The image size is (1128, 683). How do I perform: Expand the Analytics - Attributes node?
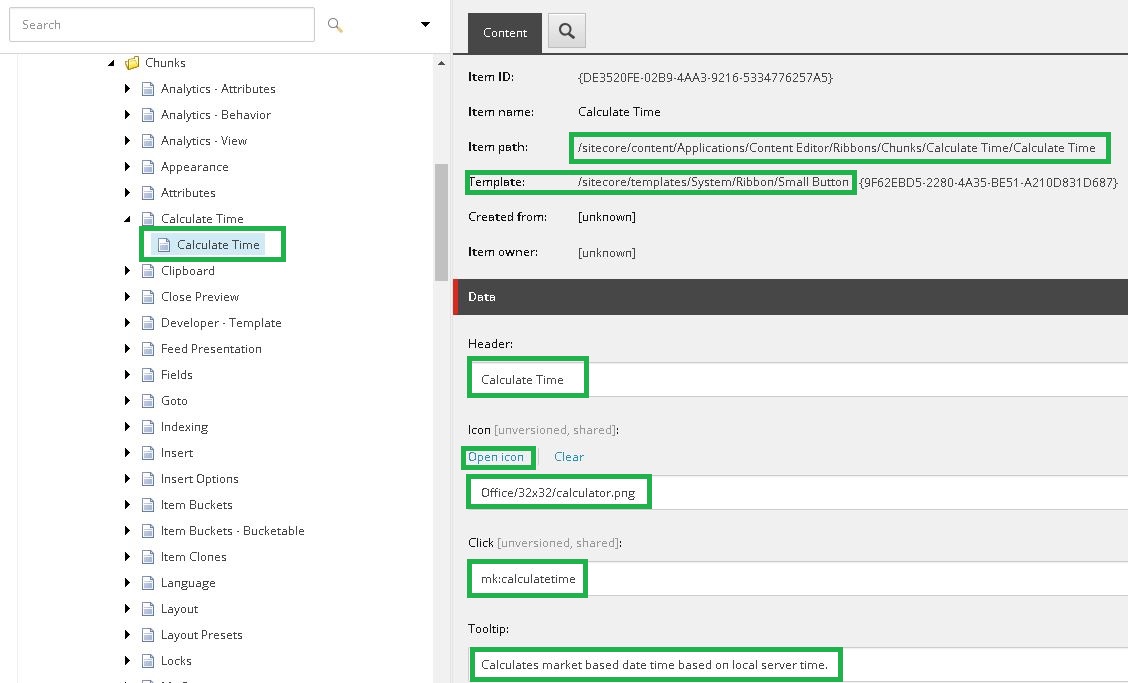127,89
